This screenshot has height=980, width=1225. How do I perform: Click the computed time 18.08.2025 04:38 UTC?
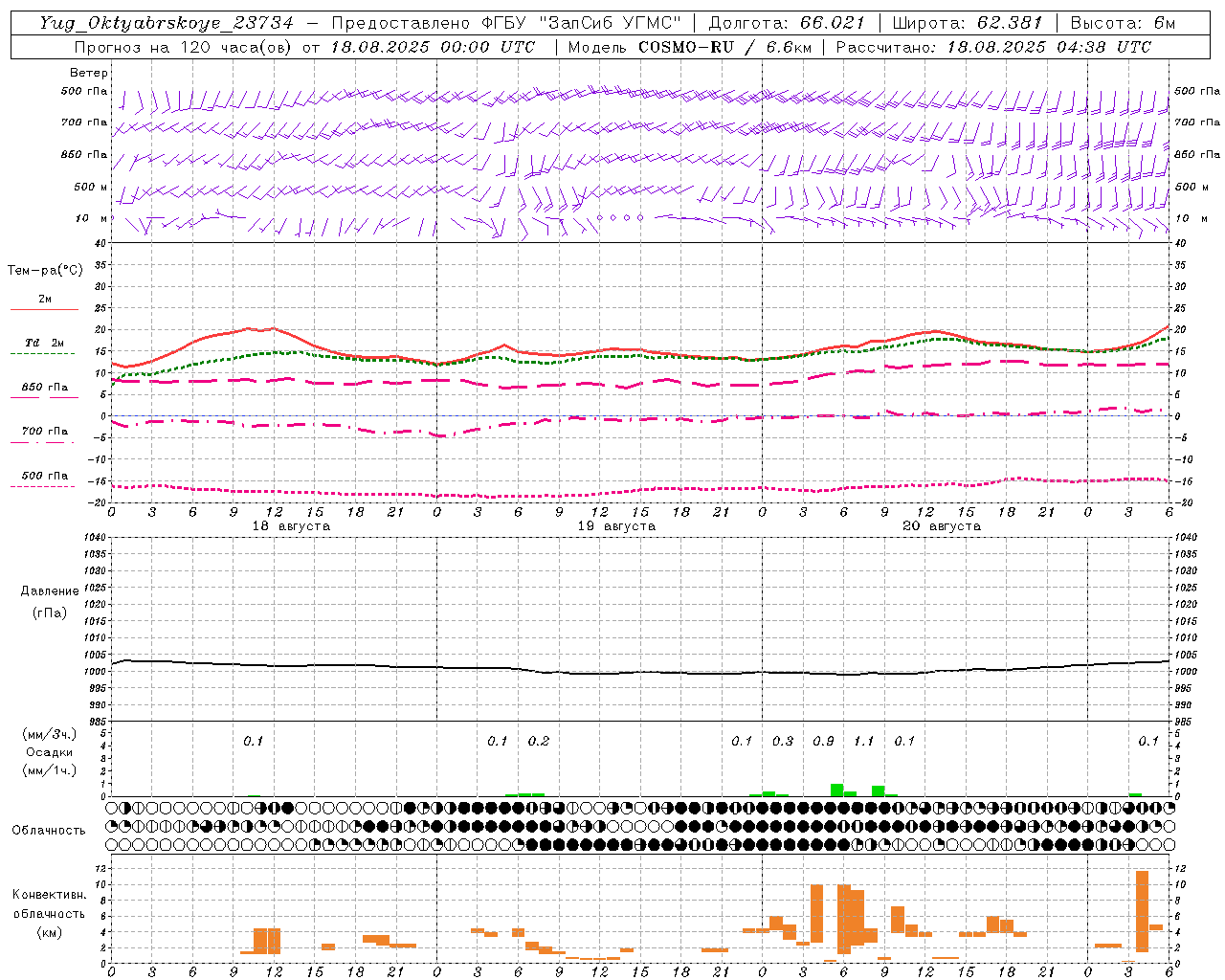[x=1049, y=47]
